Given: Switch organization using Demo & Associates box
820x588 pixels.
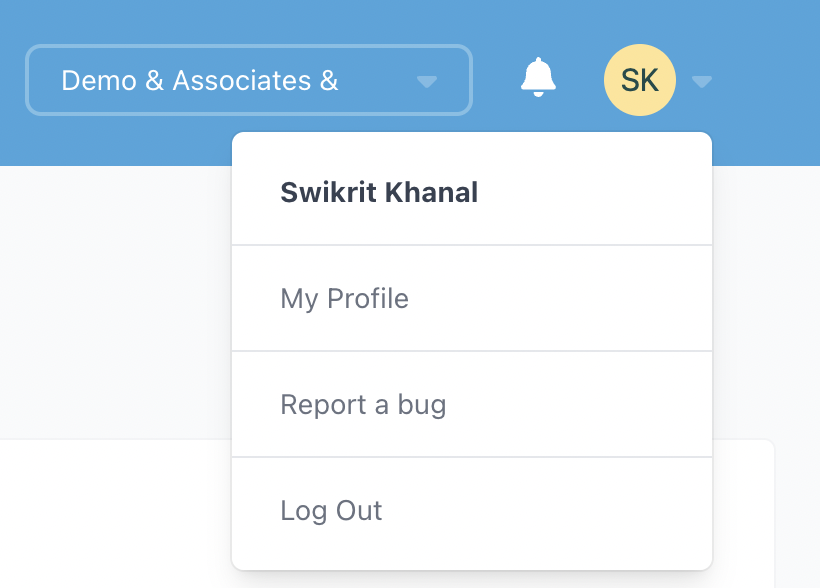Looking at the screenshot, I should tap(249, 80).
